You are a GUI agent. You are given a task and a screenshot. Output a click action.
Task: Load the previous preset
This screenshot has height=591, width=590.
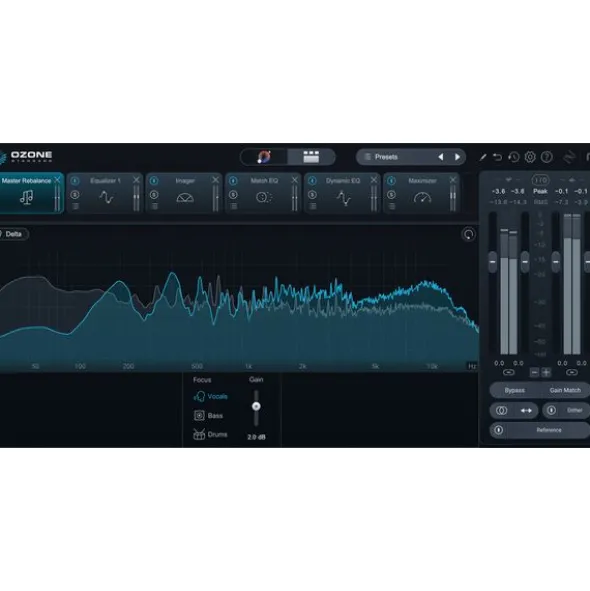click(x=440, y=157)
